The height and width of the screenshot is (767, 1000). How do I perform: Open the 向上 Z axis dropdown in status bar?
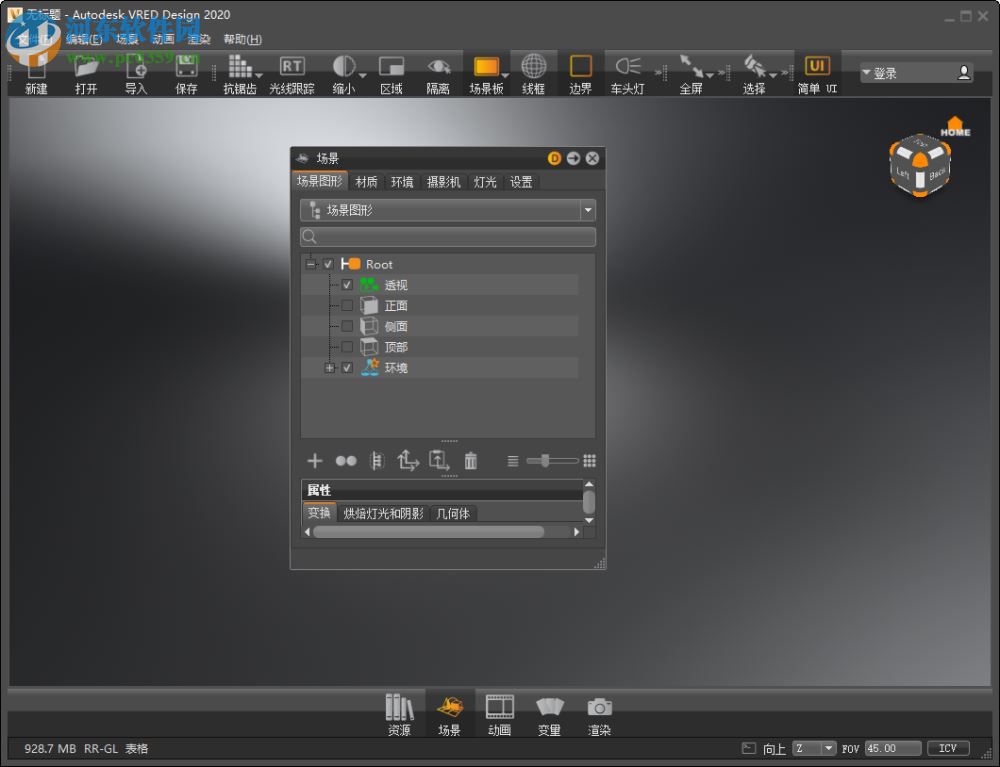click(x=829, y=747)
